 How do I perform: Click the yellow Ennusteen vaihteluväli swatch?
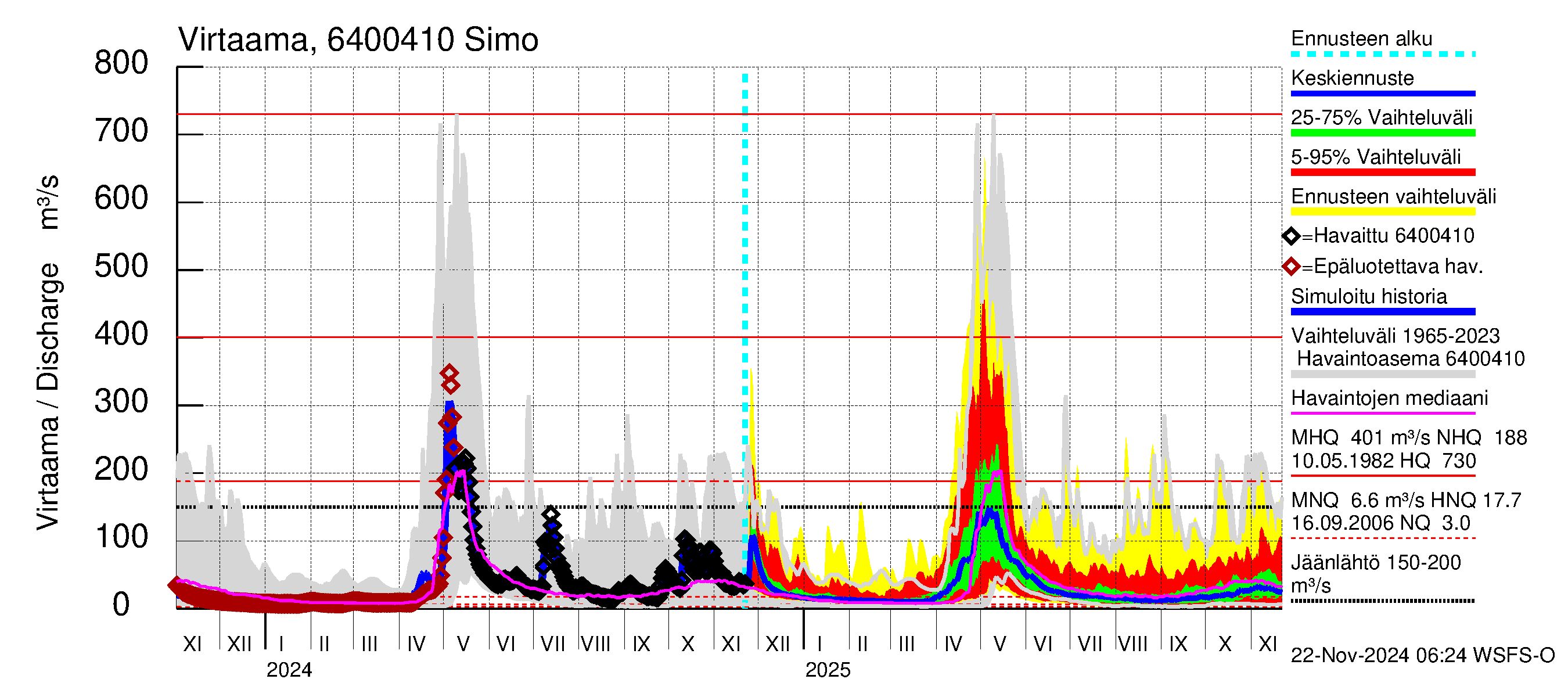click(x=1382, y=212)
